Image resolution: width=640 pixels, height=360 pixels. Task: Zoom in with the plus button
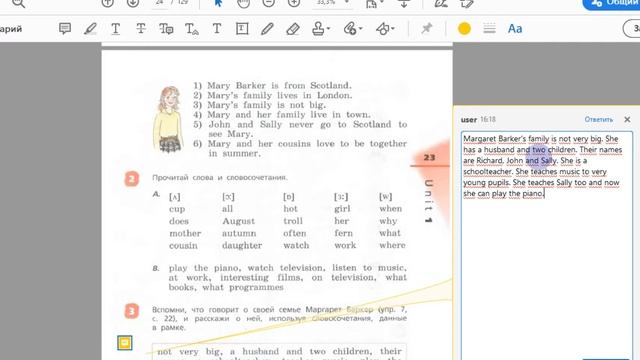coord(293,3)
